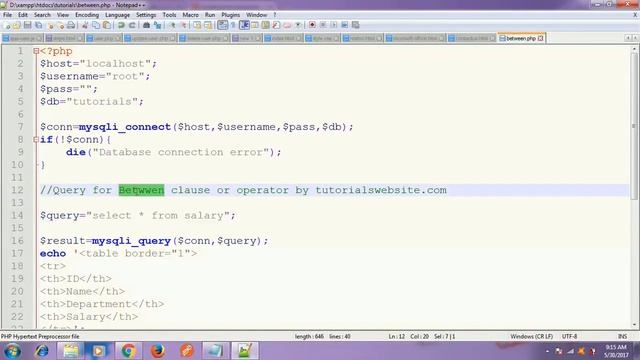Click the UTF-8 encoding status bar field
Screen dimensions: 640x360
569,336
